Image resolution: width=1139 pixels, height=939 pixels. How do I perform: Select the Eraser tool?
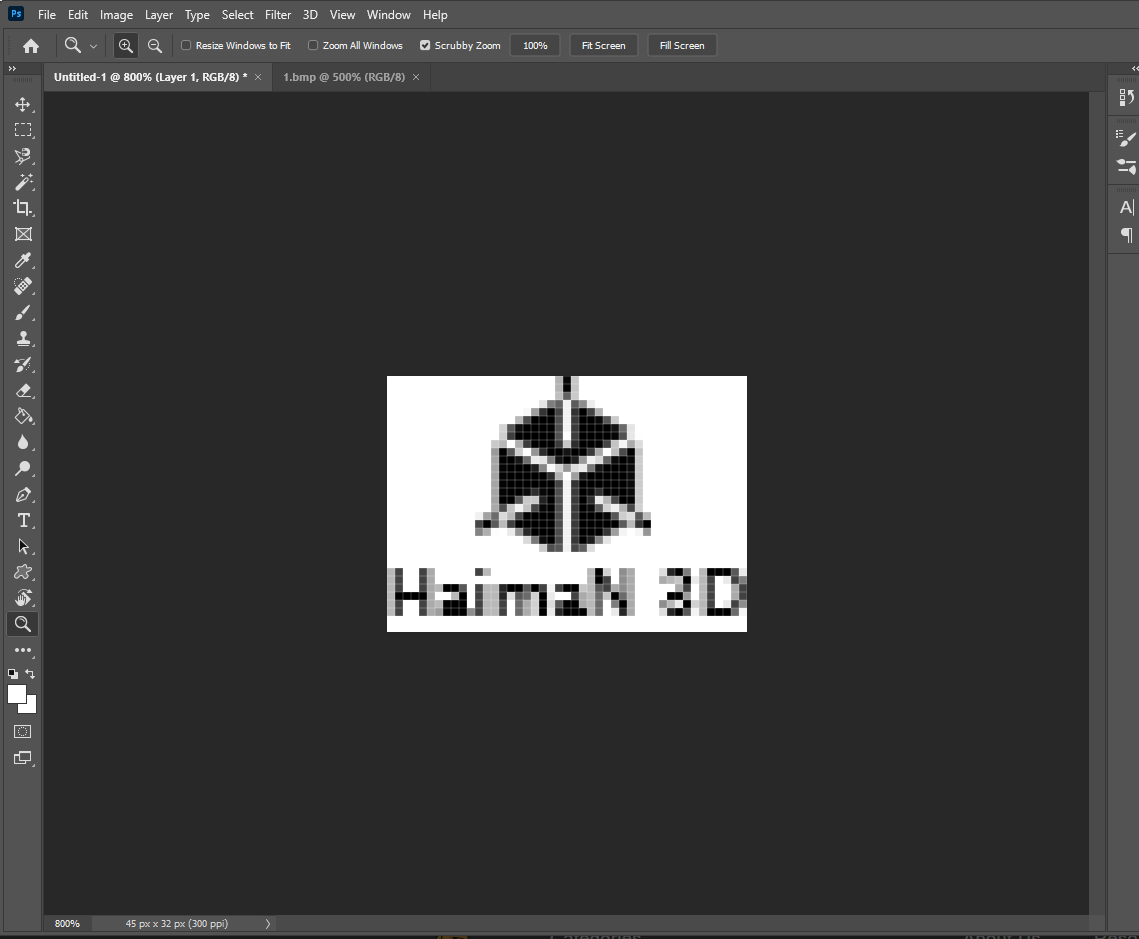coord(23,391)
